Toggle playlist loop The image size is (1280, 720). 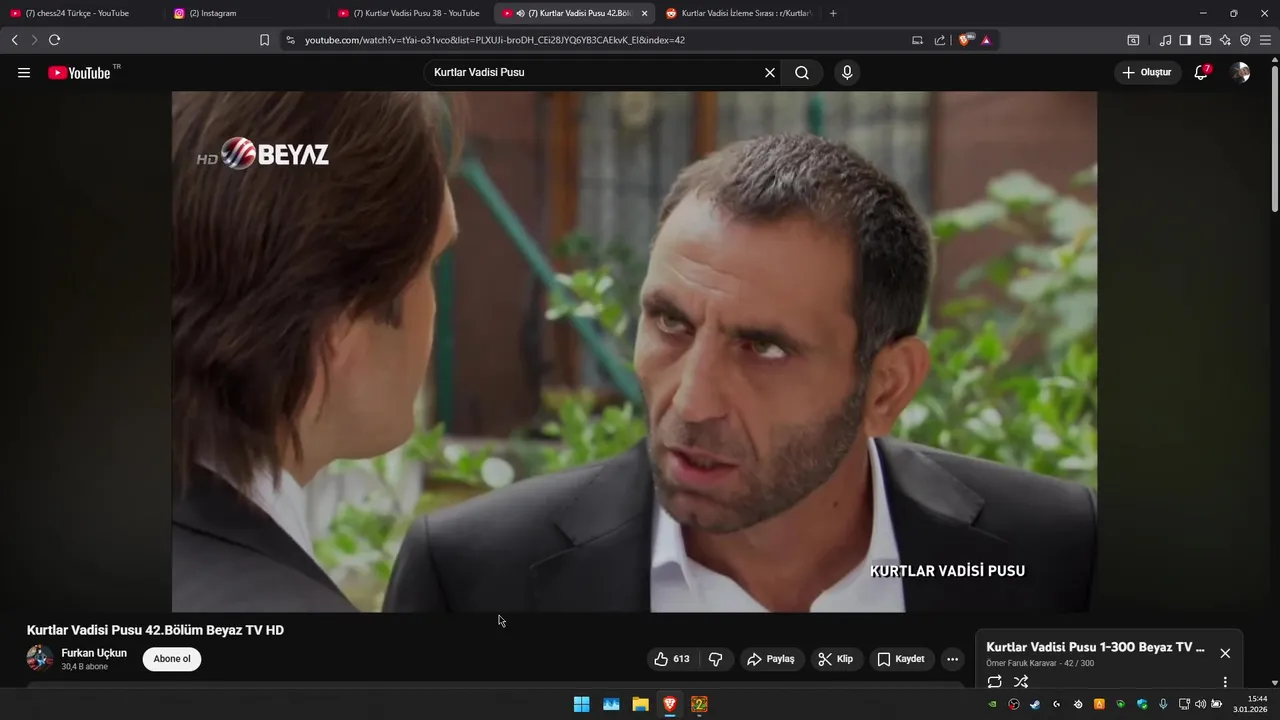(994, 682)
